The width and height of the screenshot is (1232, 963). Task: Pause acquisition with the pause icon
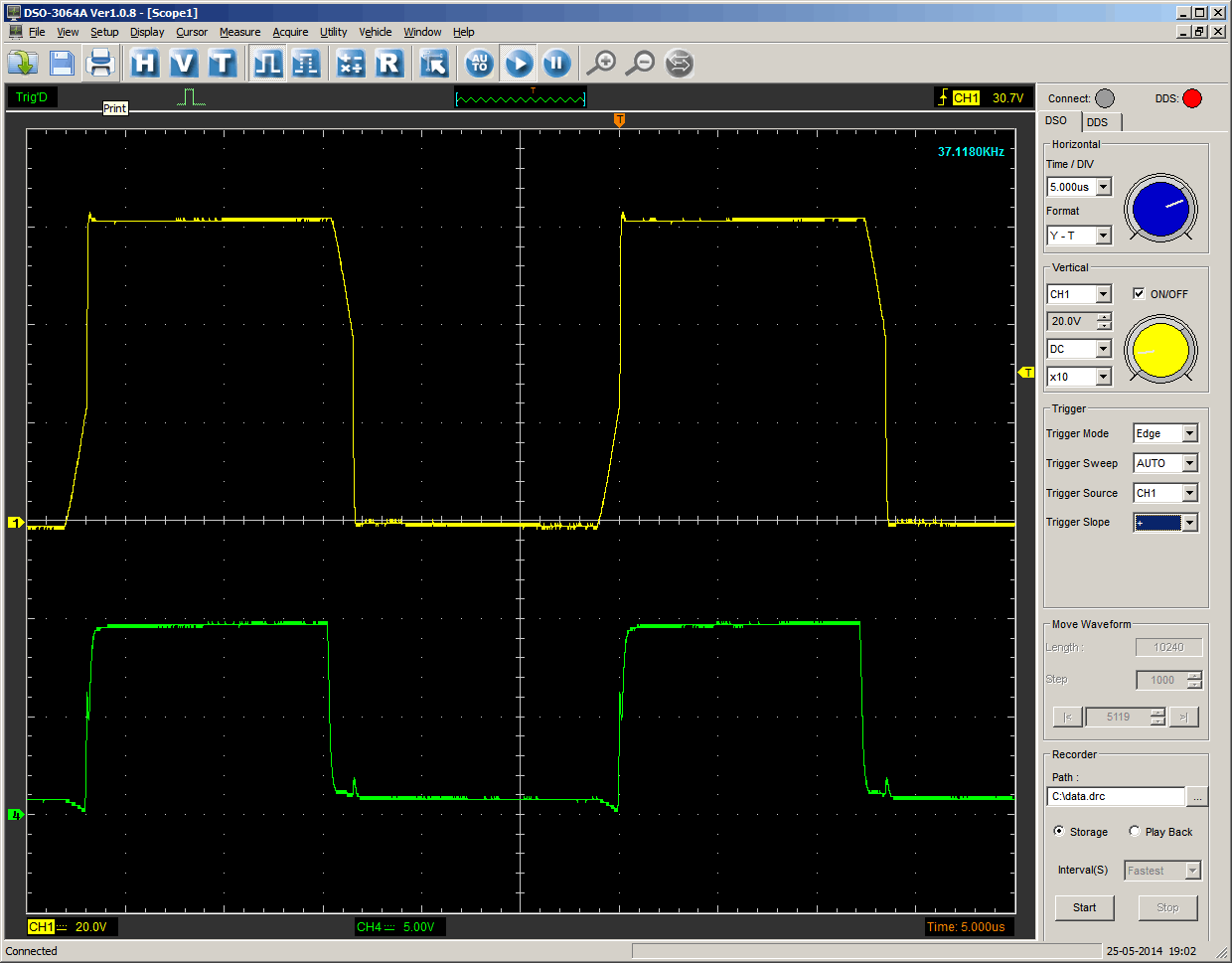click(556, 64)
